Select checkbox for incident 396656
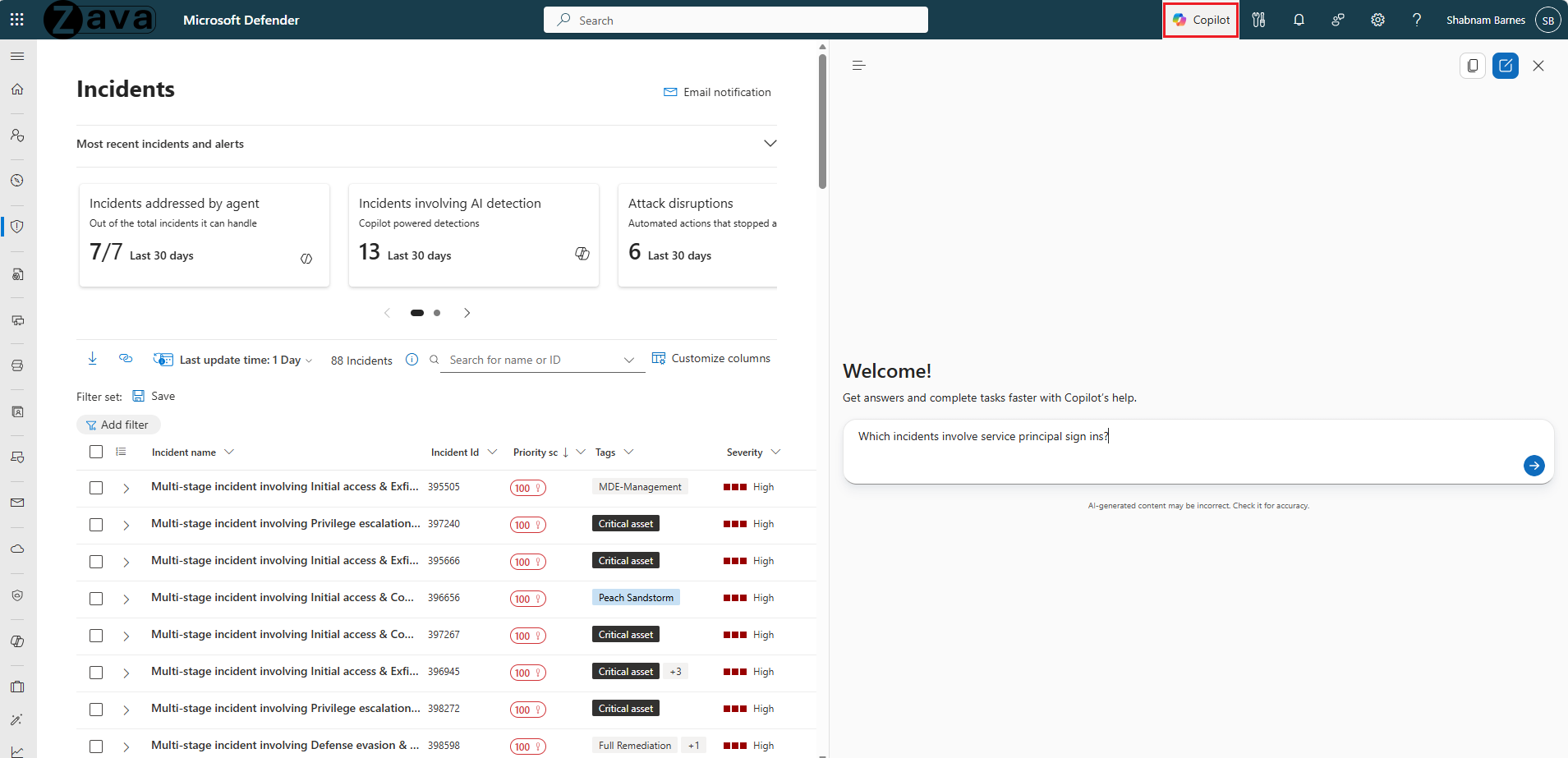Screen dimensions: 1568x758 [x=96, y=599]
